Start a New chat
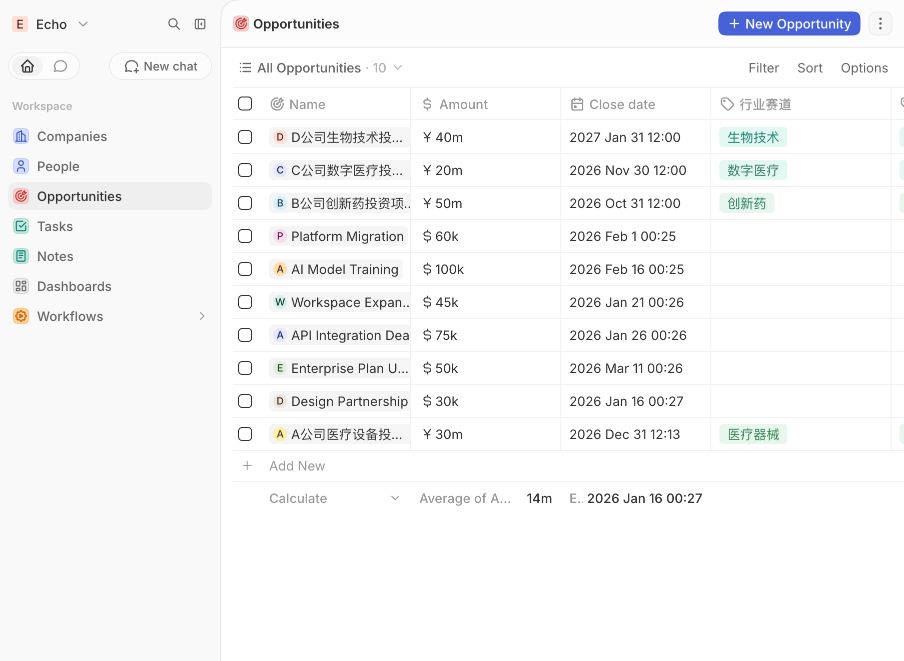The image size is (904, 661). tap(161, 66)
